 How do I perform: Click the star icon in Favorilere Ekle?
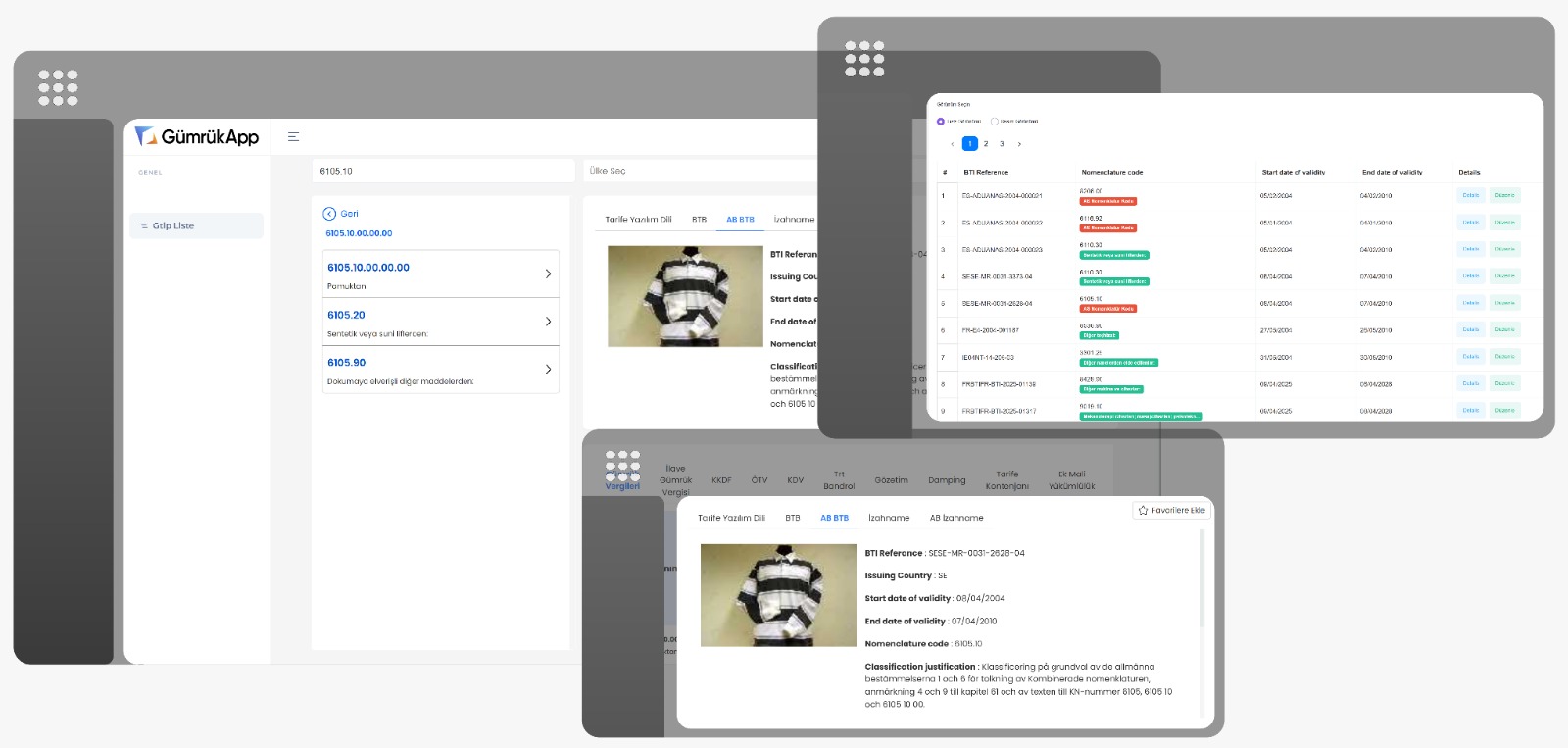[x=1143, y=511]
